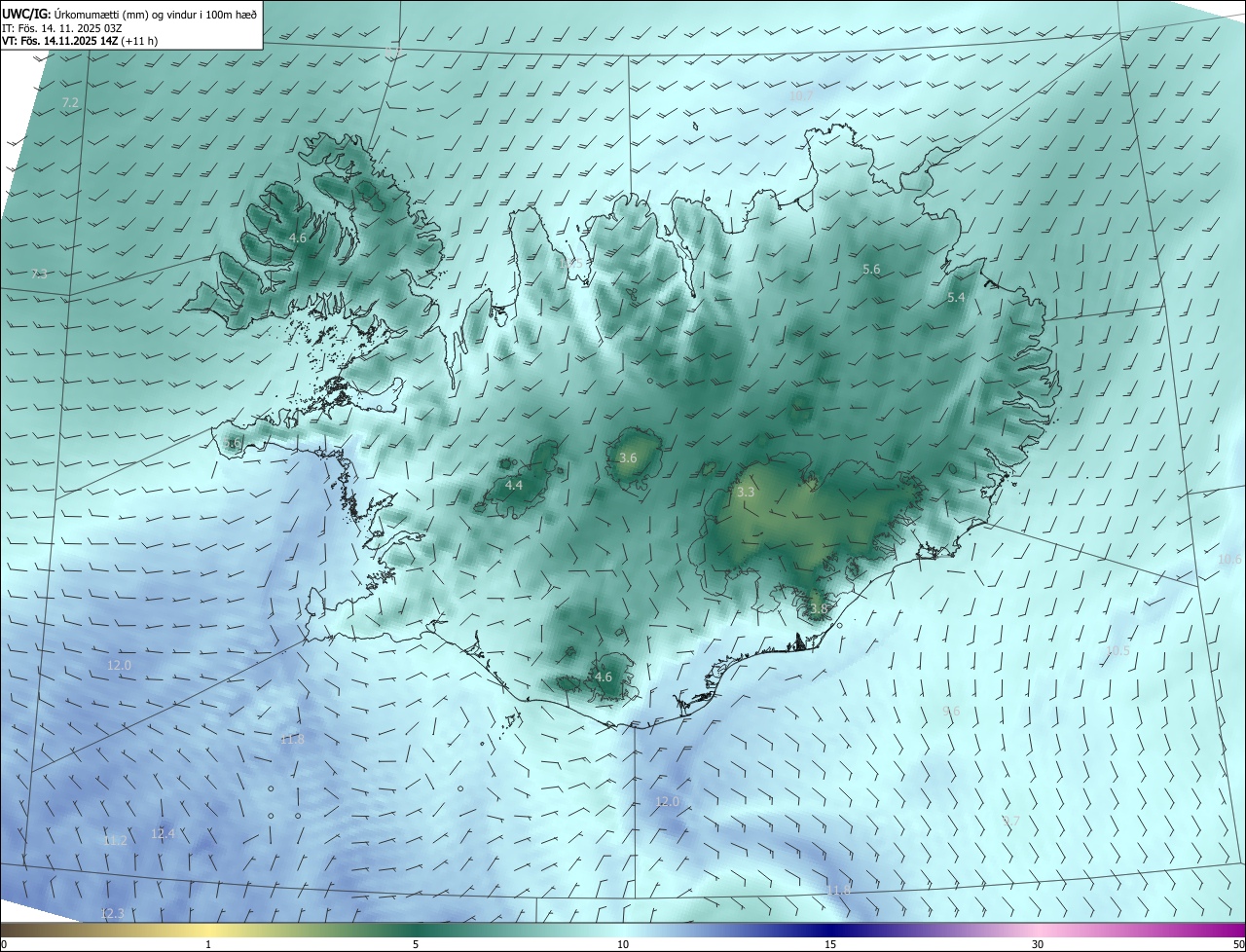Select the 4.4 value on Langjökull glacier

point(514,485)
